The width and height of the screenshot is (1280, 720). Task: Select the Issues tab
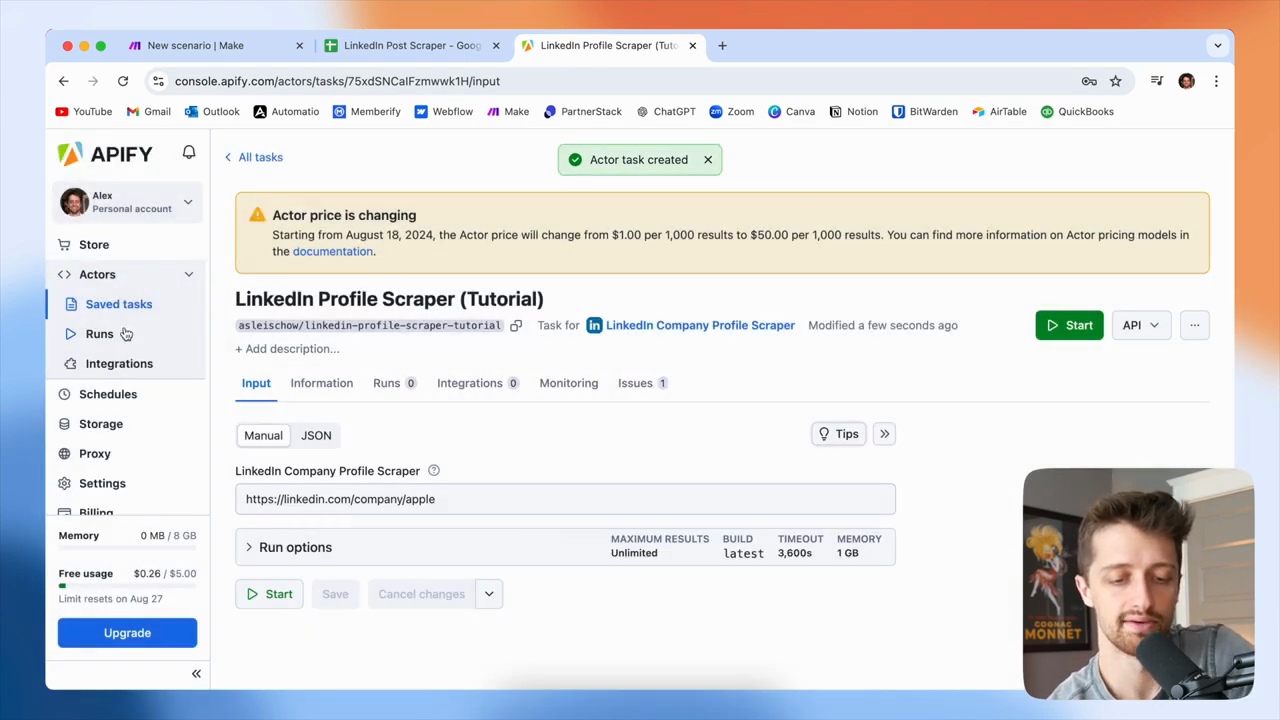643,383
